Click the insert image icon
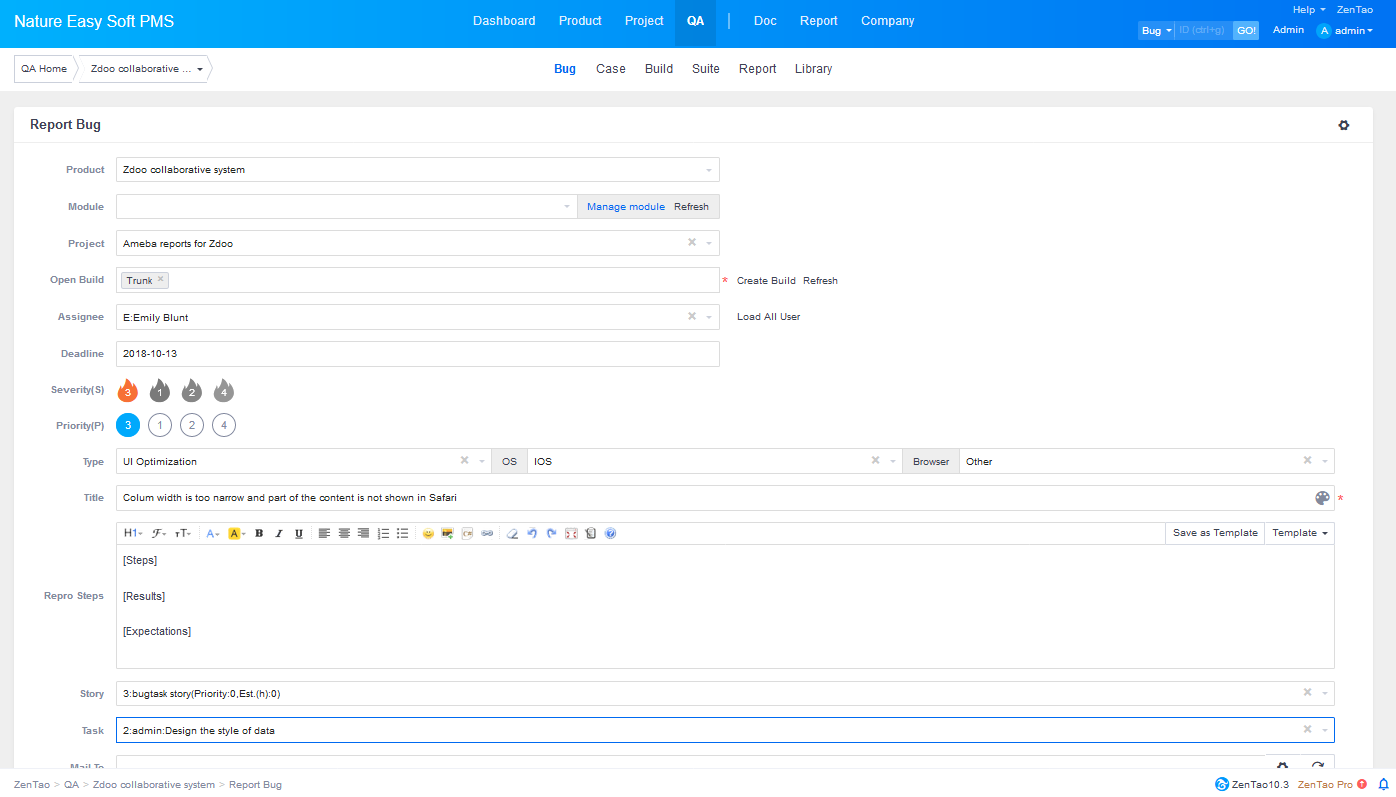 point(447,534)
